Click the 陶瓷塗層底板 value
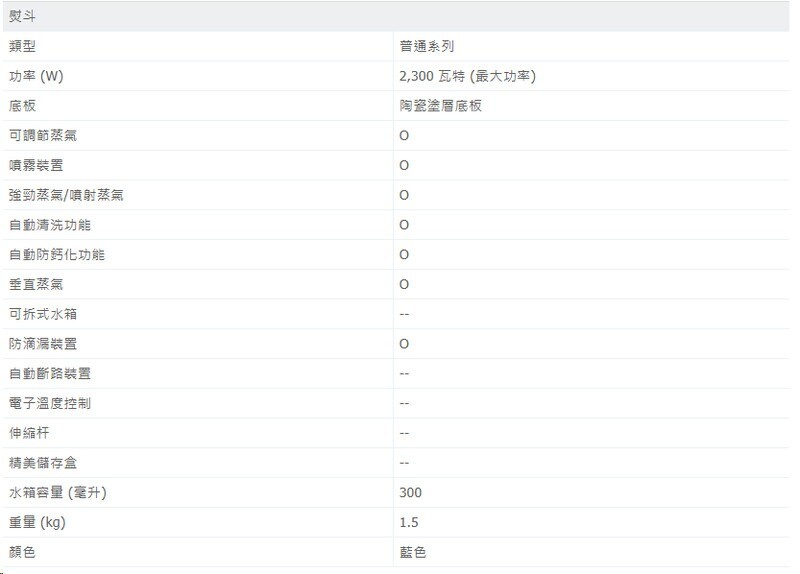 pyautogui.click(x=440, y=106)
